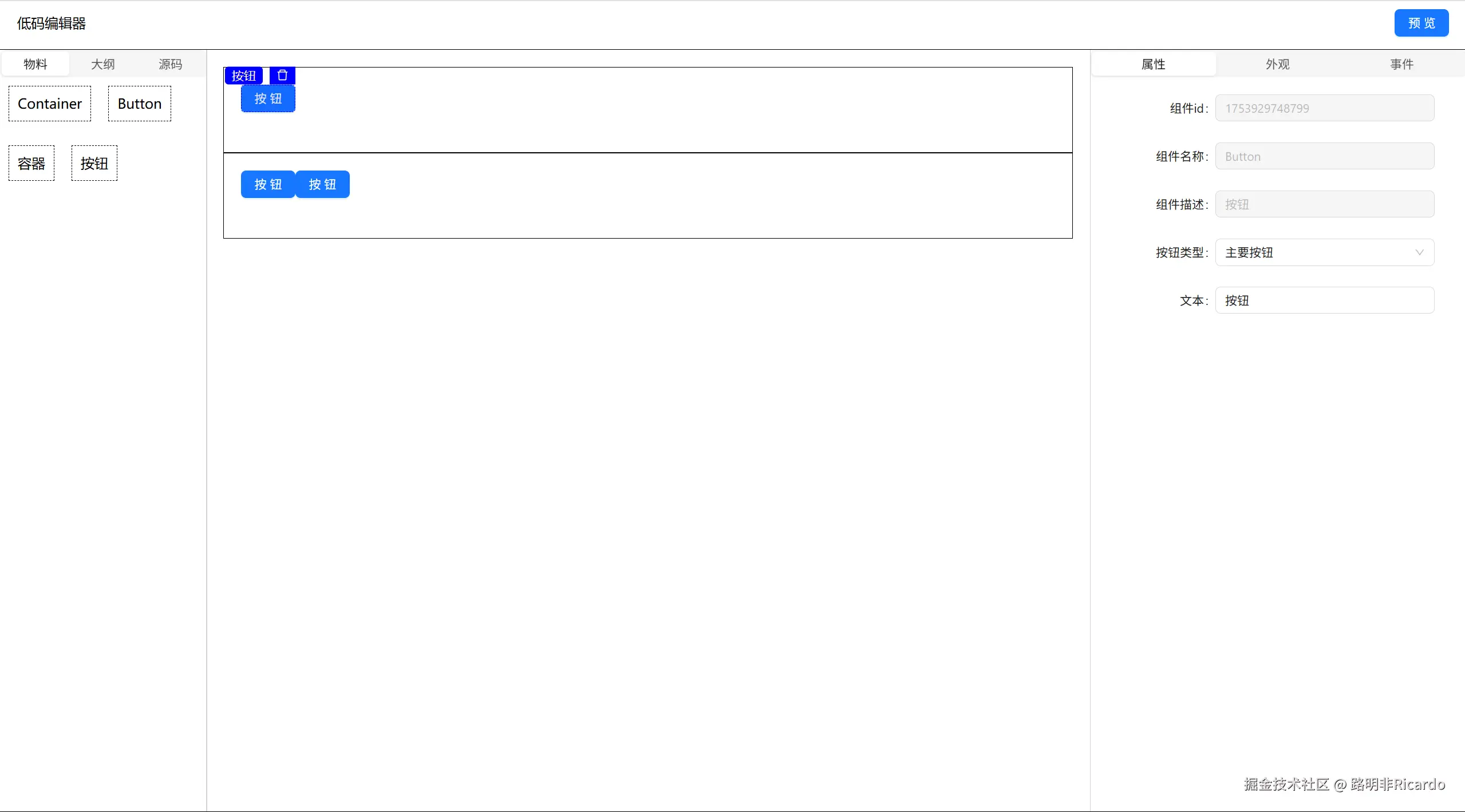Screen dimensions: 1465x812
Task: Select the 物料 tab
Action: (x=35, y=64)
